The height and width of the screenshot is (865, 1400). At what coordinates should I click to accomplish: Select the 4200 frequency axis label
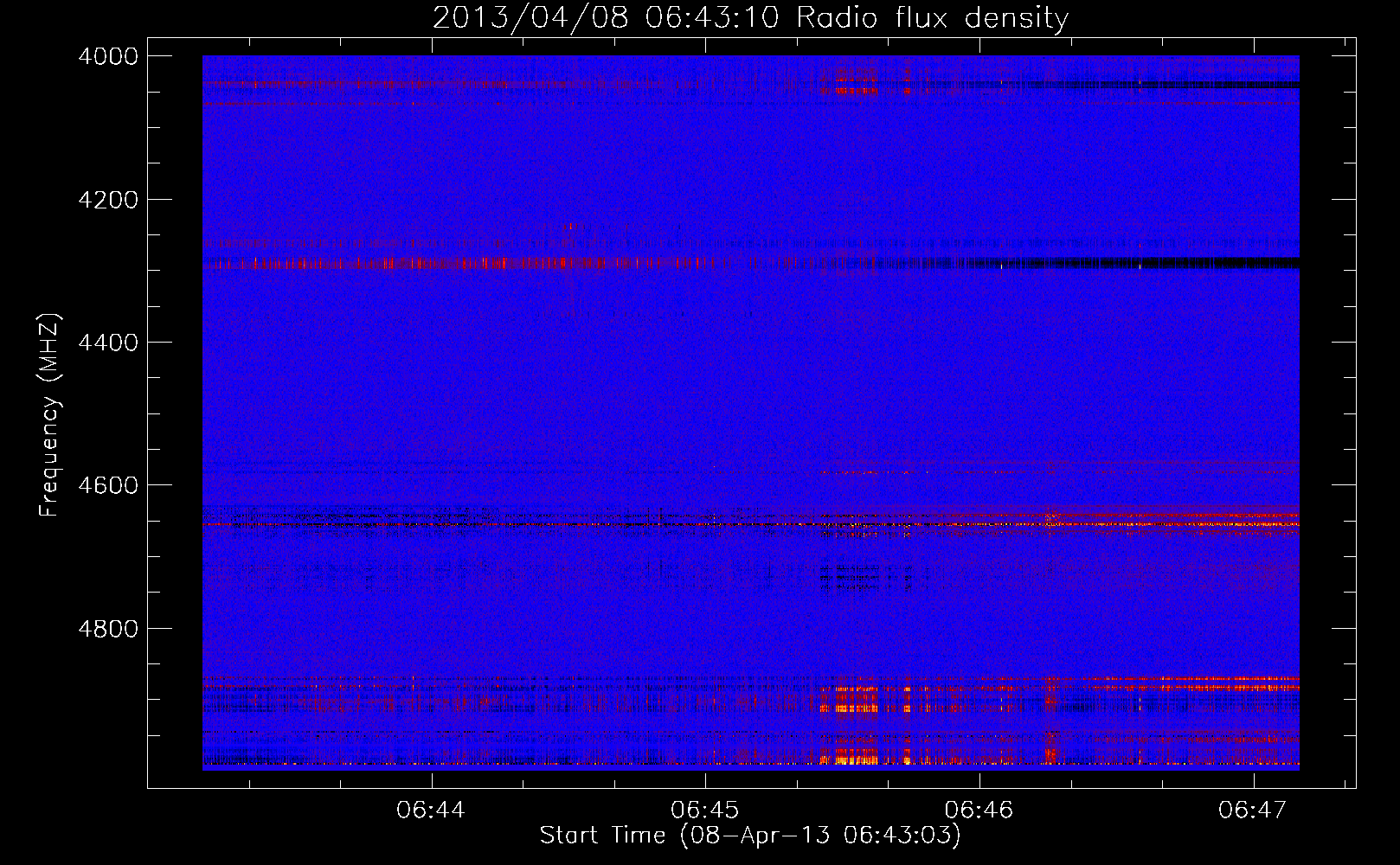click(108, 200)
